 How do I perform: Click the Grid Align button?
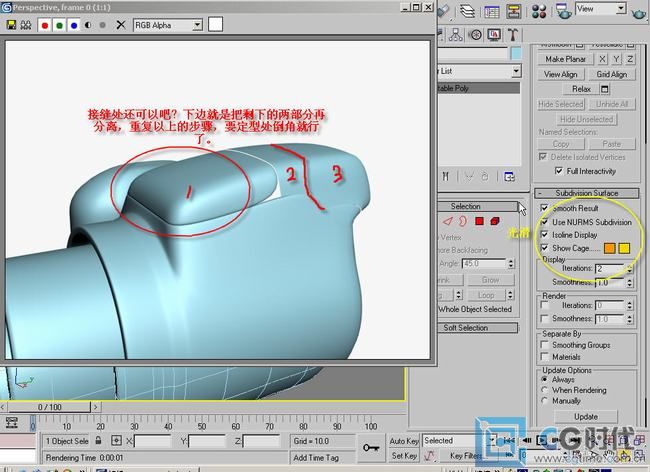click(611, 75)
